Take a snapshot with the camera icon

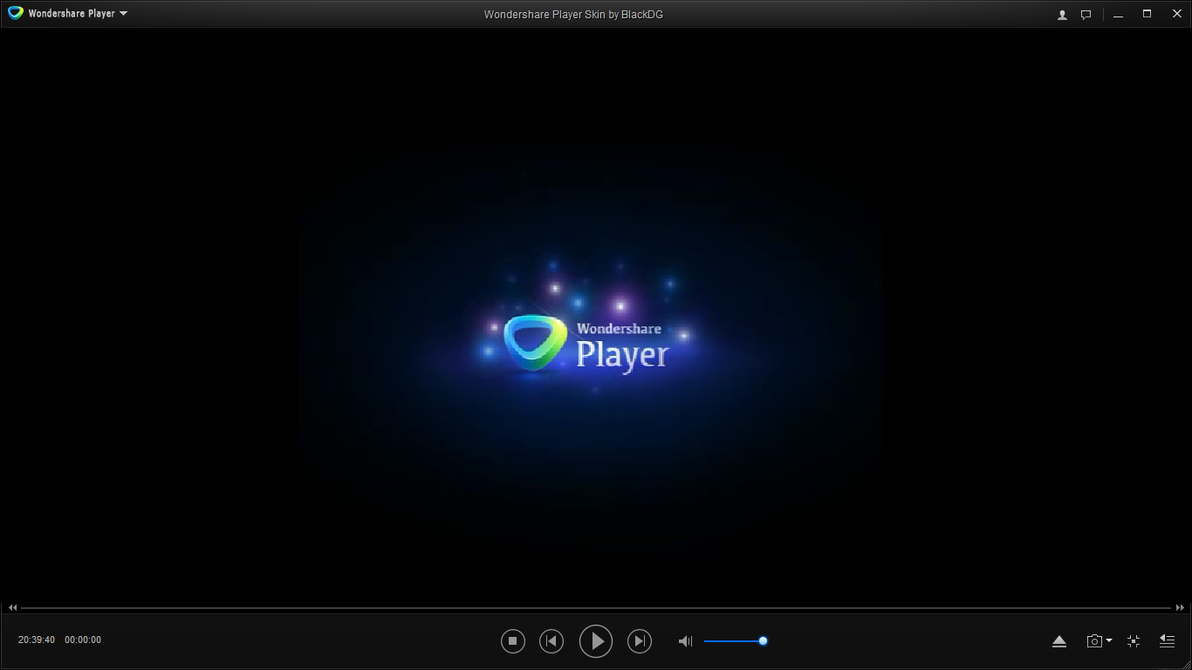point(1094,641)
